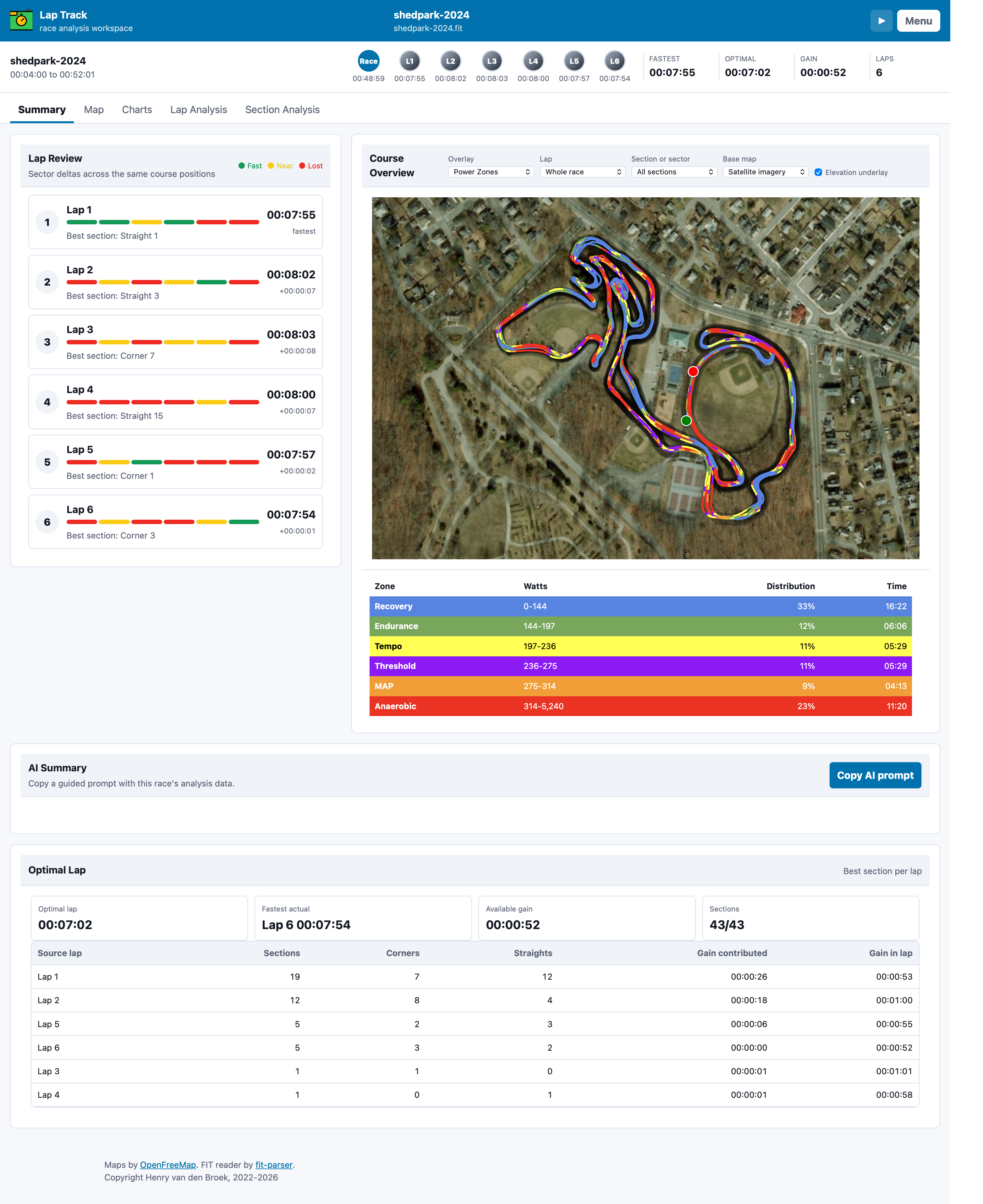Click number badge 5 in Lap Review
Viewport: 983px width, 1204px height.
click(47, 462)
